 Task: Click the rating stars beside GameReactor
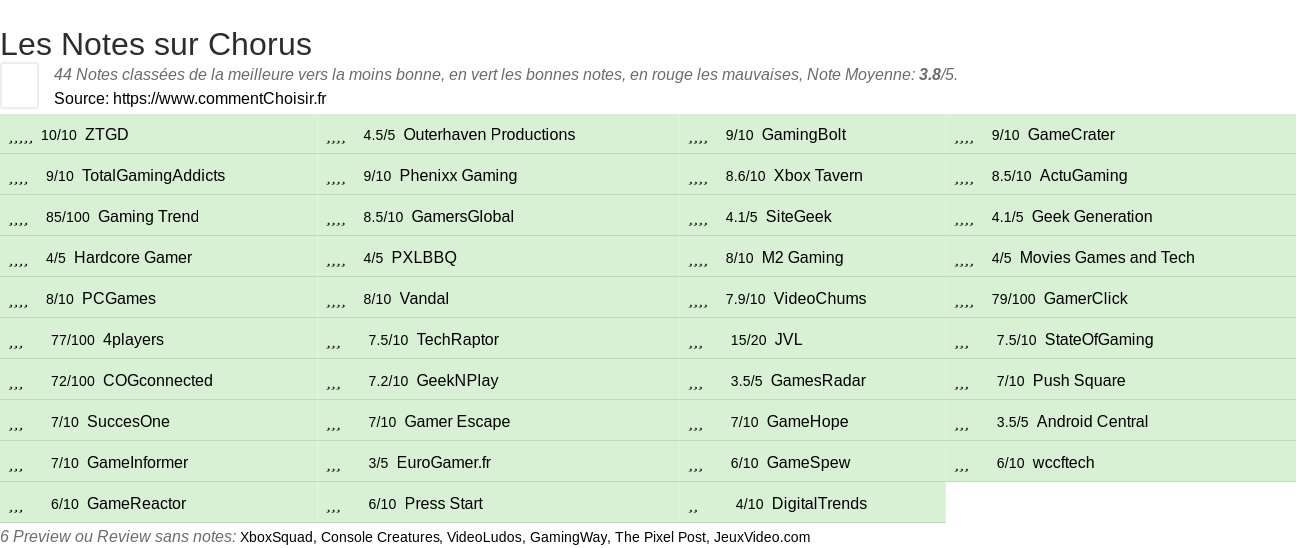point(16,505)
